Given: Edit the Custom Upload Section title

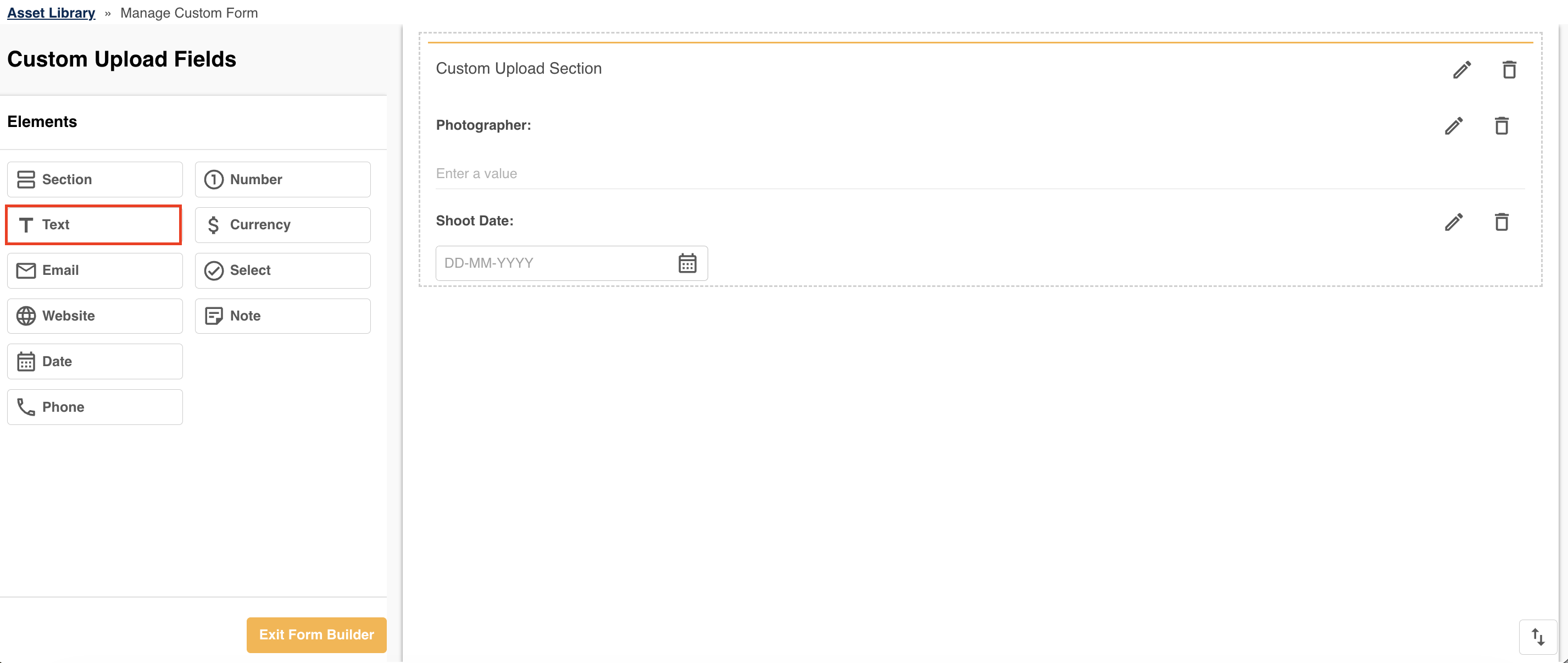Looking at the screenshot, I should point(1461,69).
